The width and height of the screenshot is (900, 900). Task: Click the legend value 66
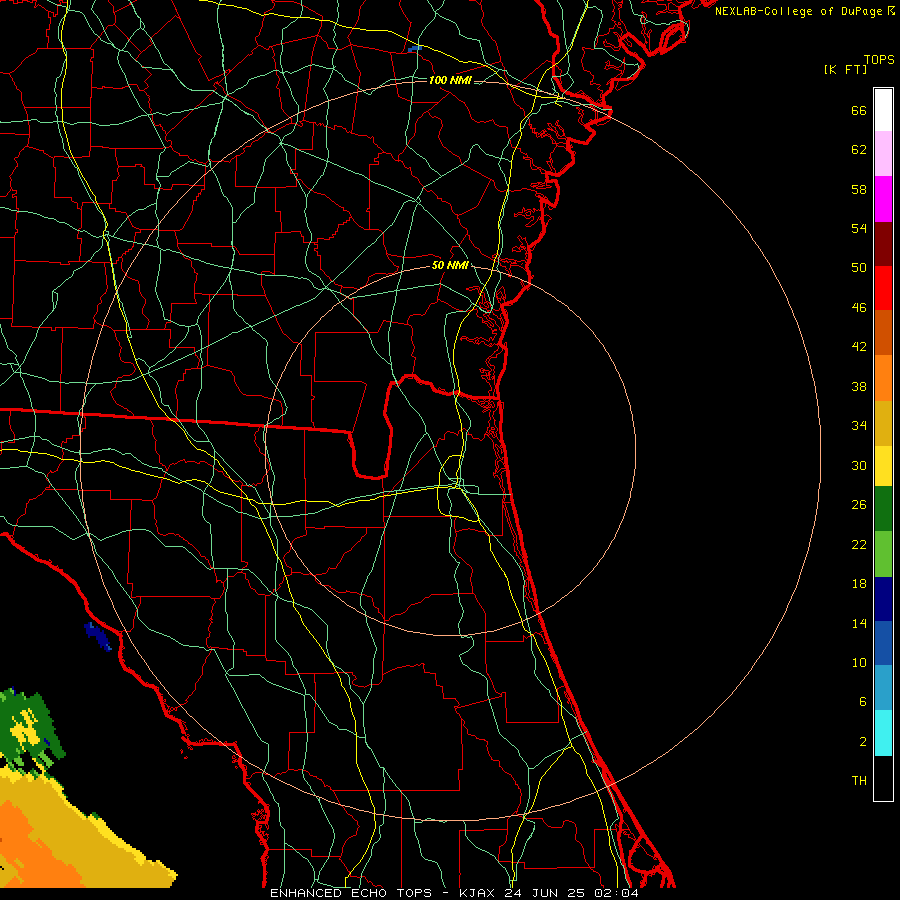859,110
